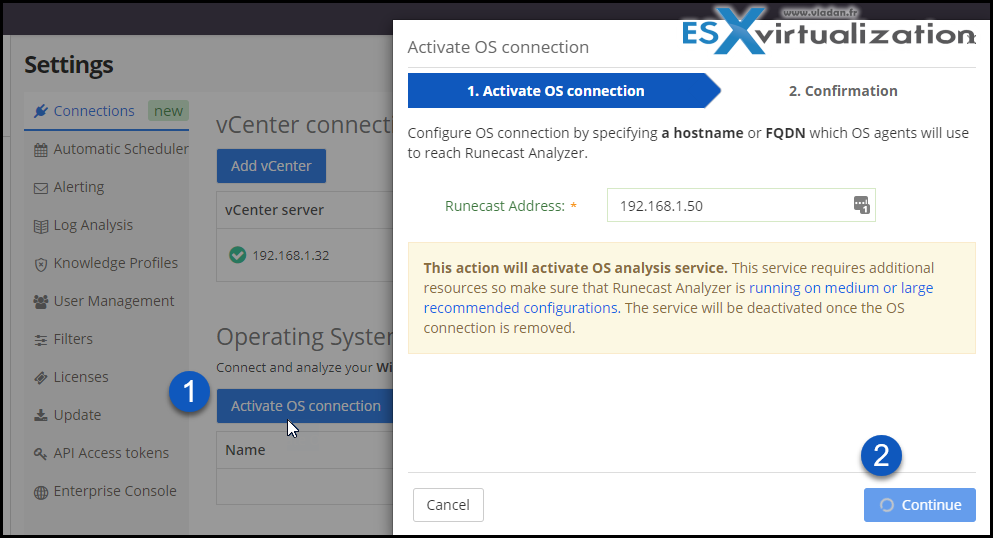Open User Management settings

pyautogui.click(x=113, y=301)
